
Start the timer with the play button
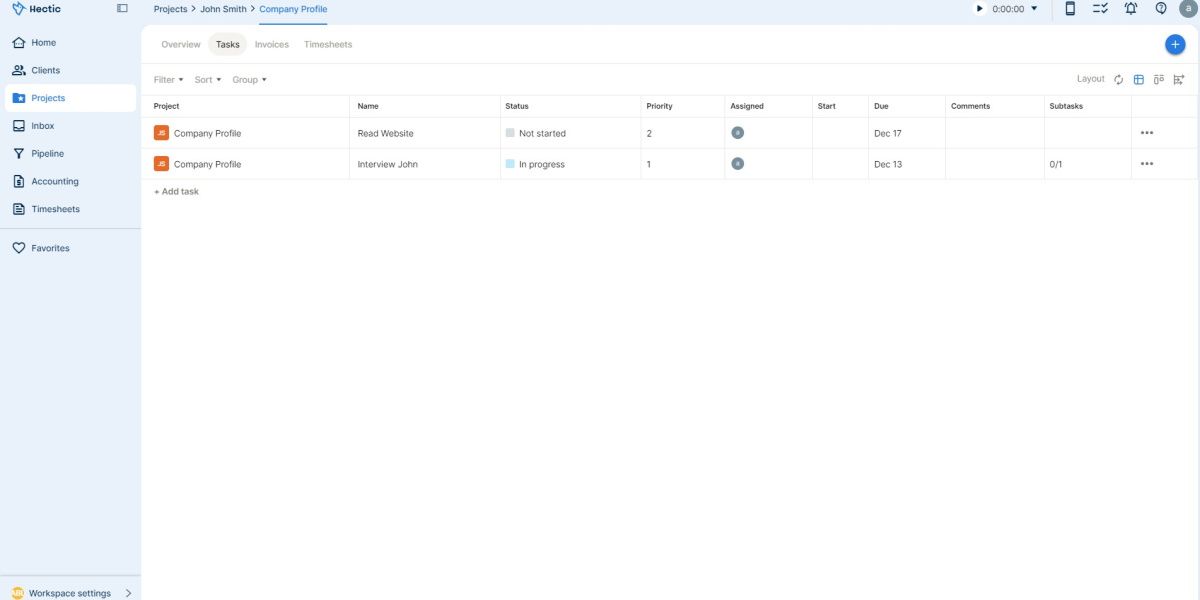point(980,9)
